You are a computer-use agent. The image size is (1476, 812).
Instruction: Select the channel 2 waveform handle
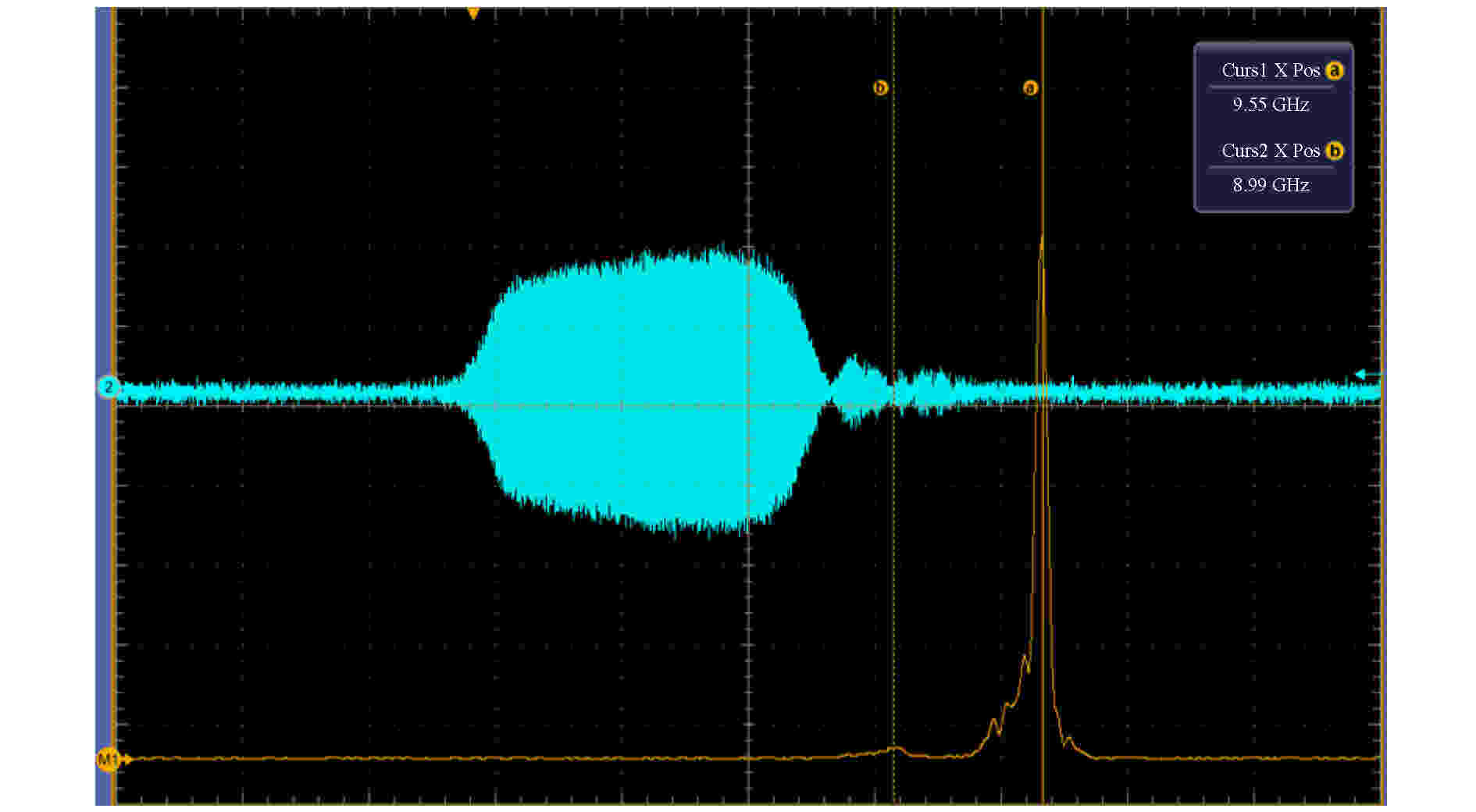[109, 387]
